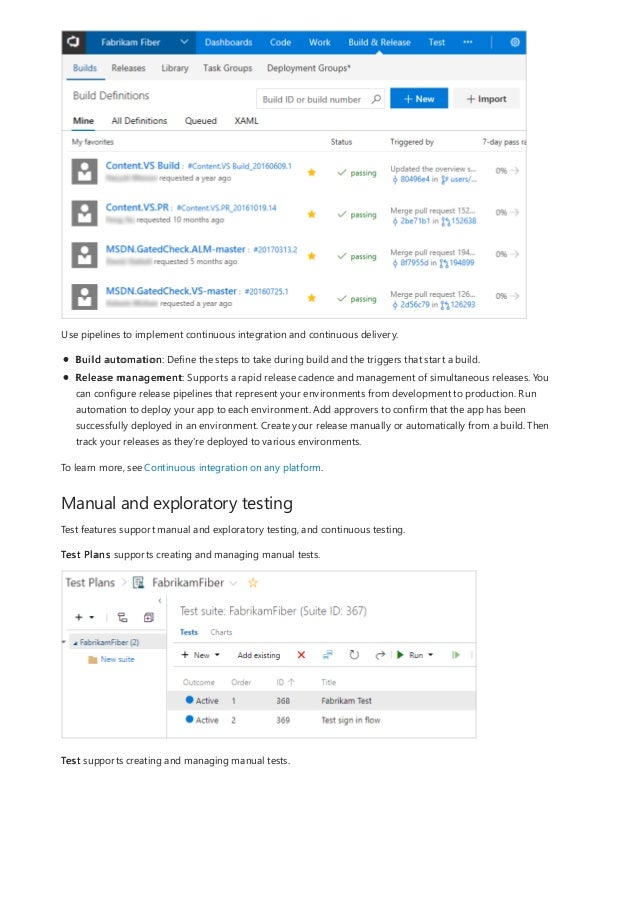The height and width of the screenshot is (903, 638).
Task: Switch to the Task Groups tab
Action: point(227,68)
